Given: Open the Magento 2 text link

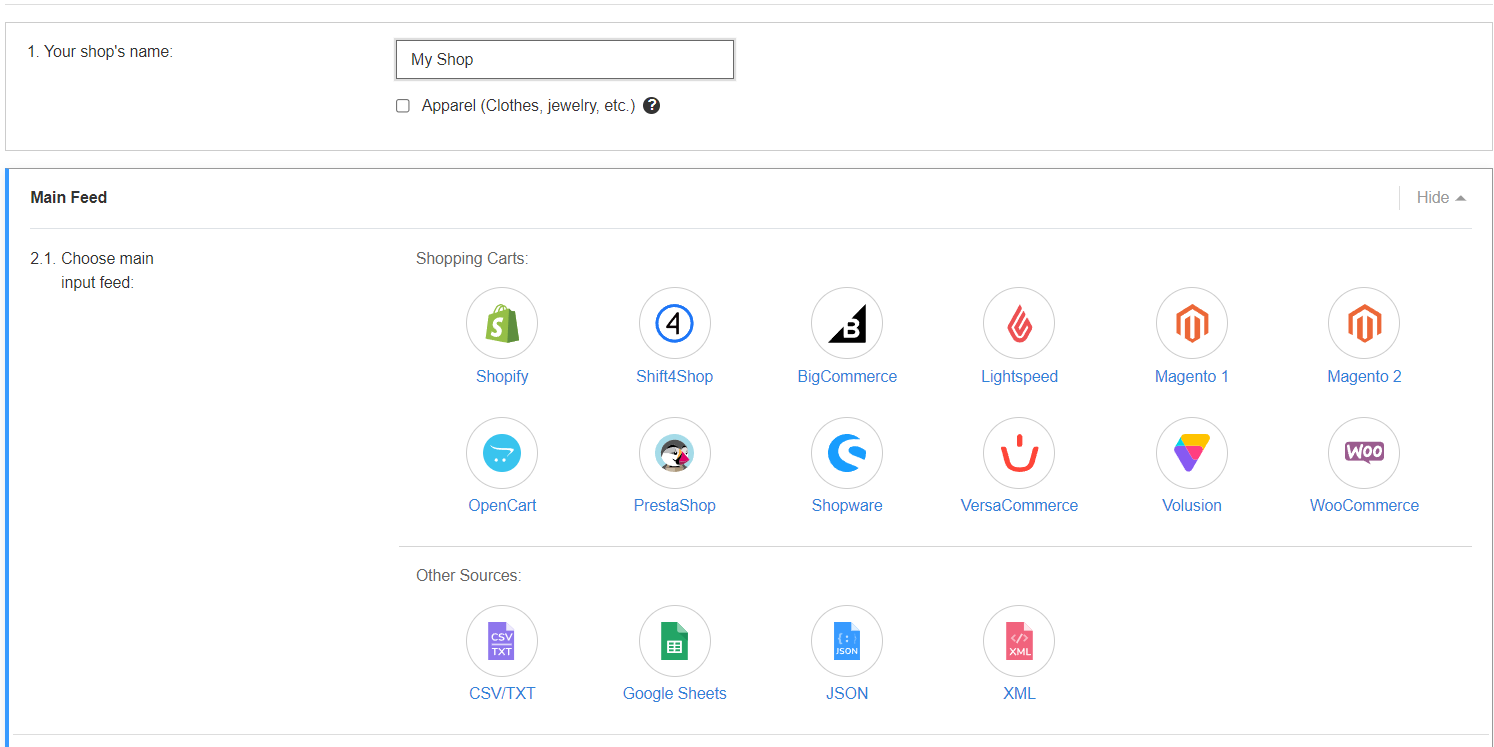Looking at the screenshot, I should click(x=1364, y=377).
